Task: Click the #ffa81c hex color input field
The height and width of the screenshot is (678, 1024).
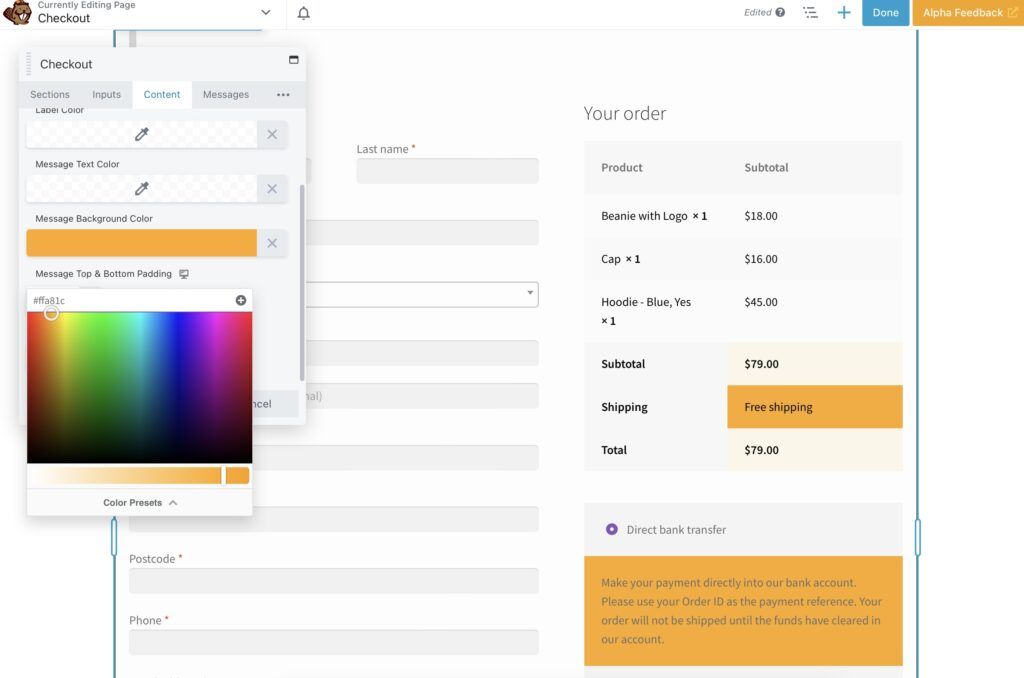Action: (x=110, y=299)
